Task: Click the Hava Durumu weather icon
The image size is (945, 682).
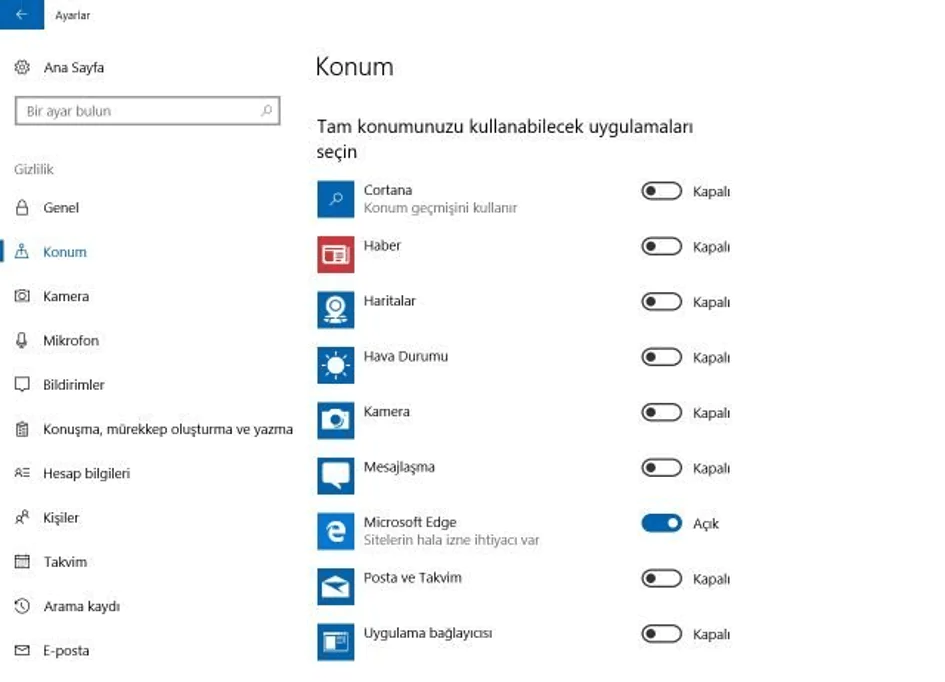Action: pyautogui.click(x=335, y=366)
